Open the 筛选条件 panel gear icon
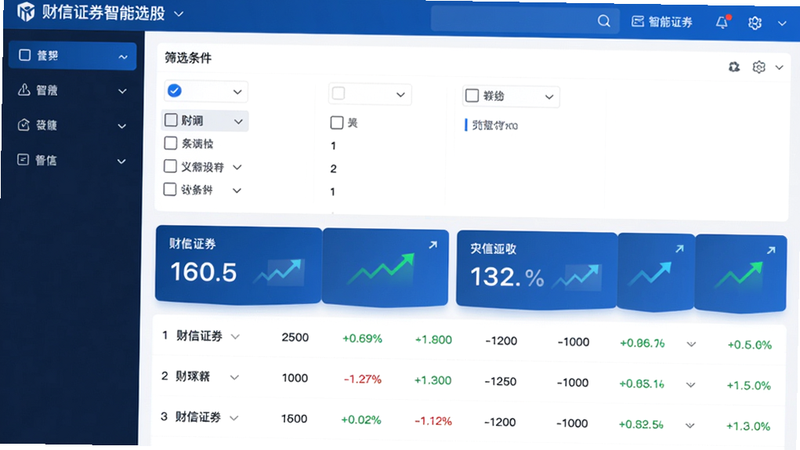The image size is (800, 450). tap(759, 67)
